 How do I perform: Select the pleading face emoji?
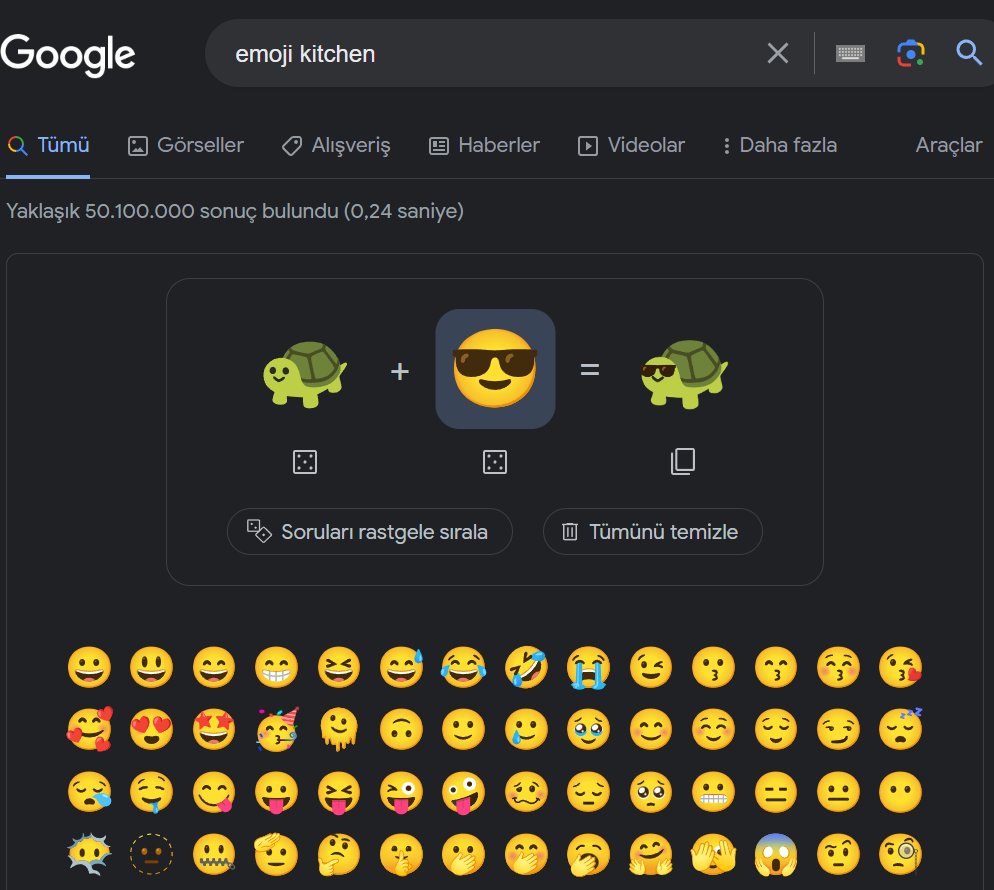(651, 792)
